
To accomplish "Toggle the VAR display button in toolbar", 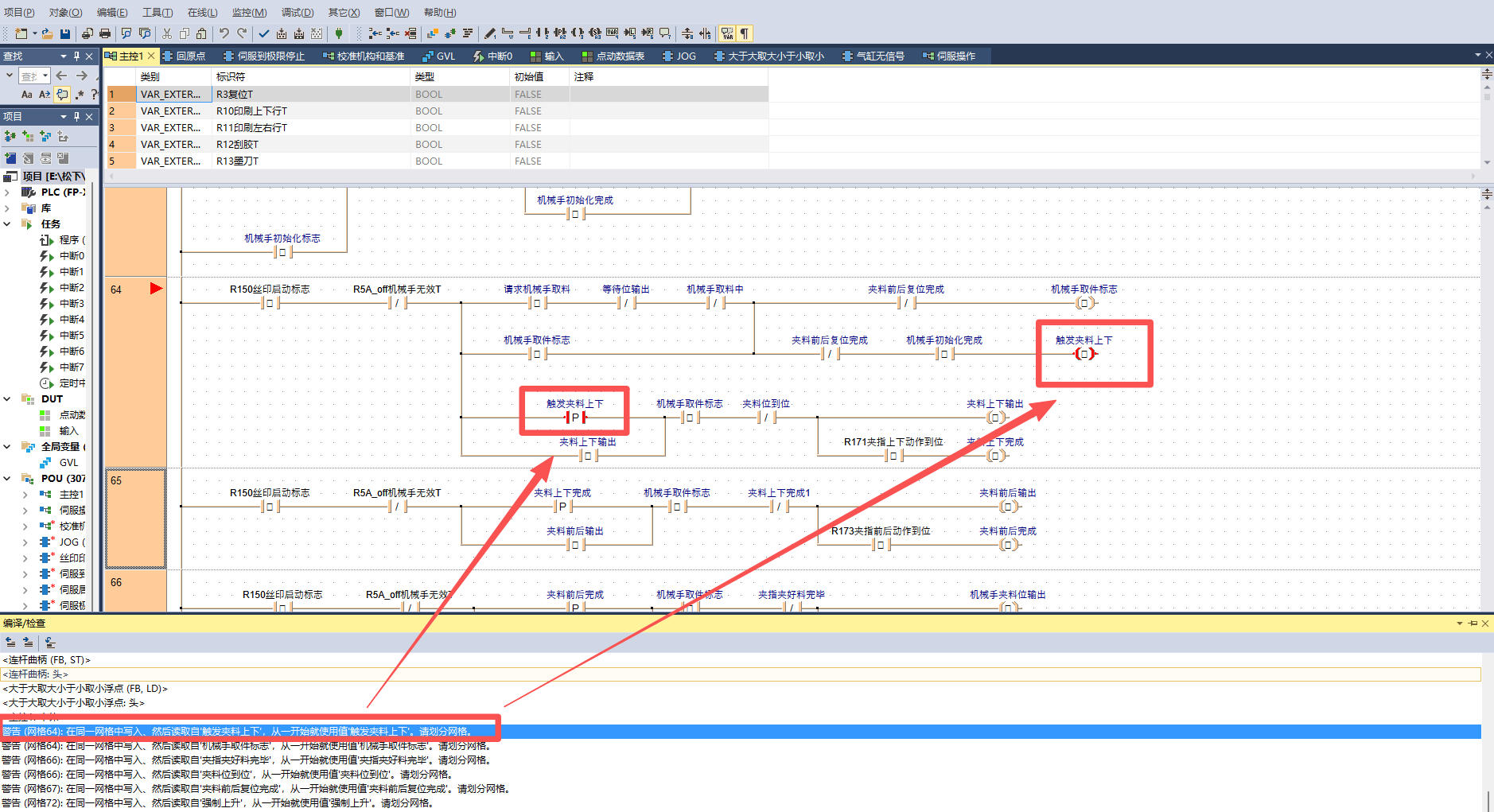I will [727, 33].
